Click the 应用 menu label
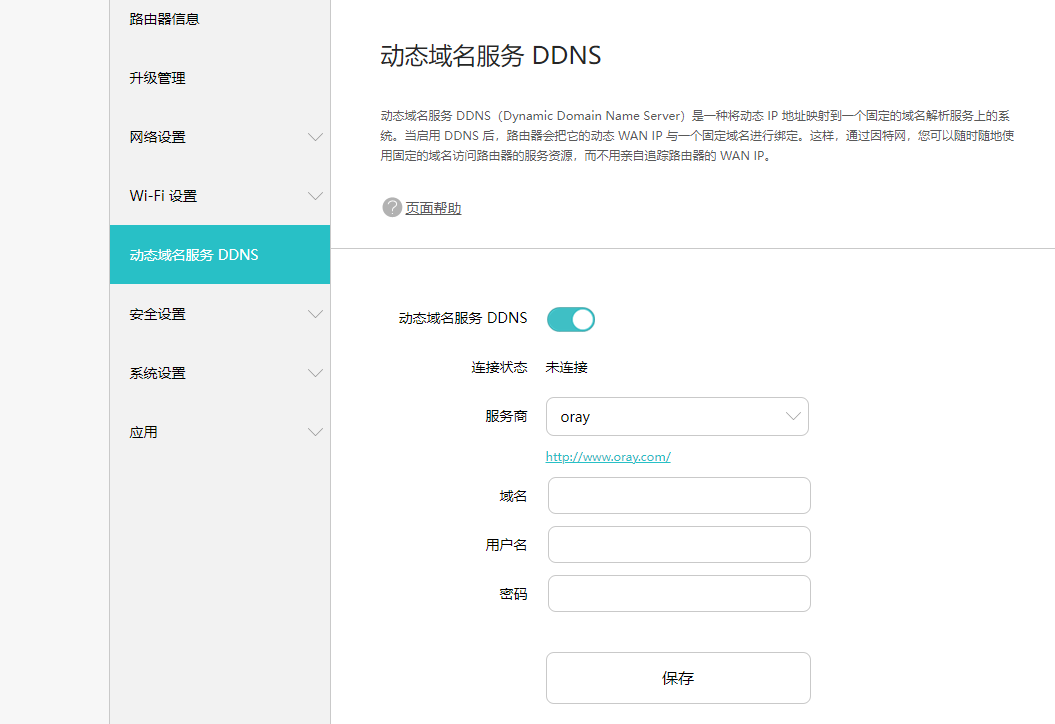 tap(143, 432)
